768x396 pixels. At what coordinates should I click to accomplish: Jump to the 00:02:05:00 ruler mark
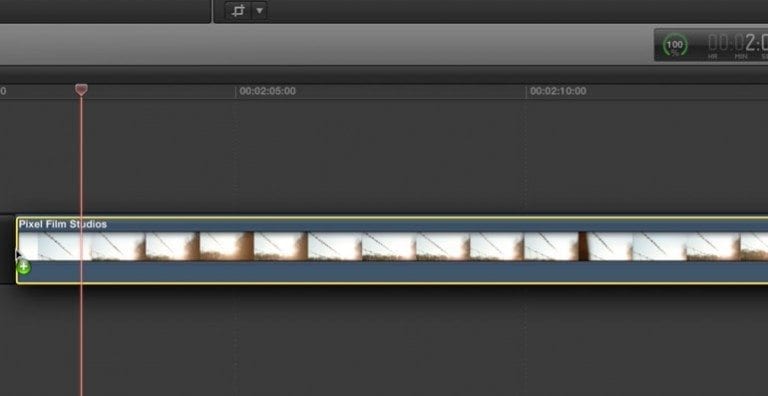pos(267,91)
